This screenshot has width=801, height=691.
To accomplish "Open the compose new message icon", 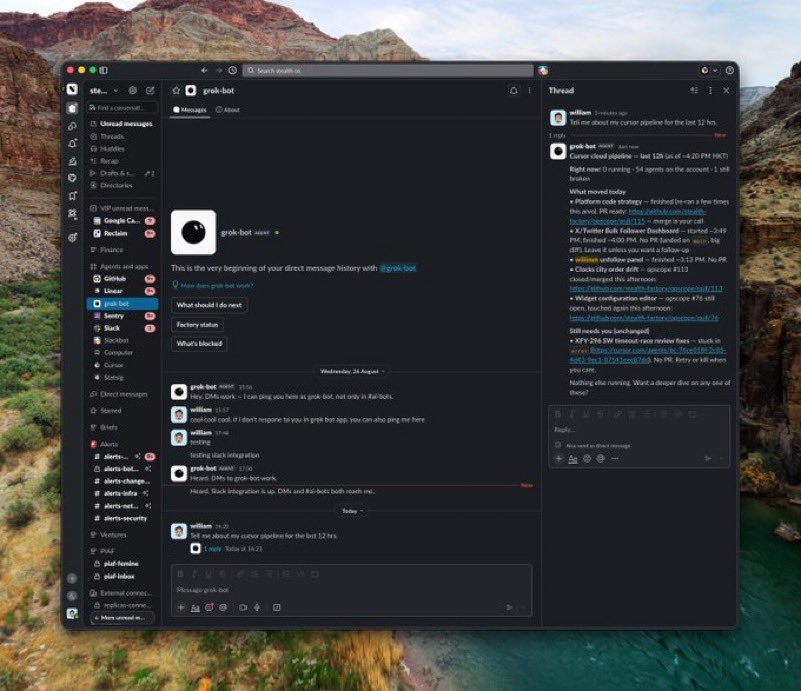I will point(150,90).
